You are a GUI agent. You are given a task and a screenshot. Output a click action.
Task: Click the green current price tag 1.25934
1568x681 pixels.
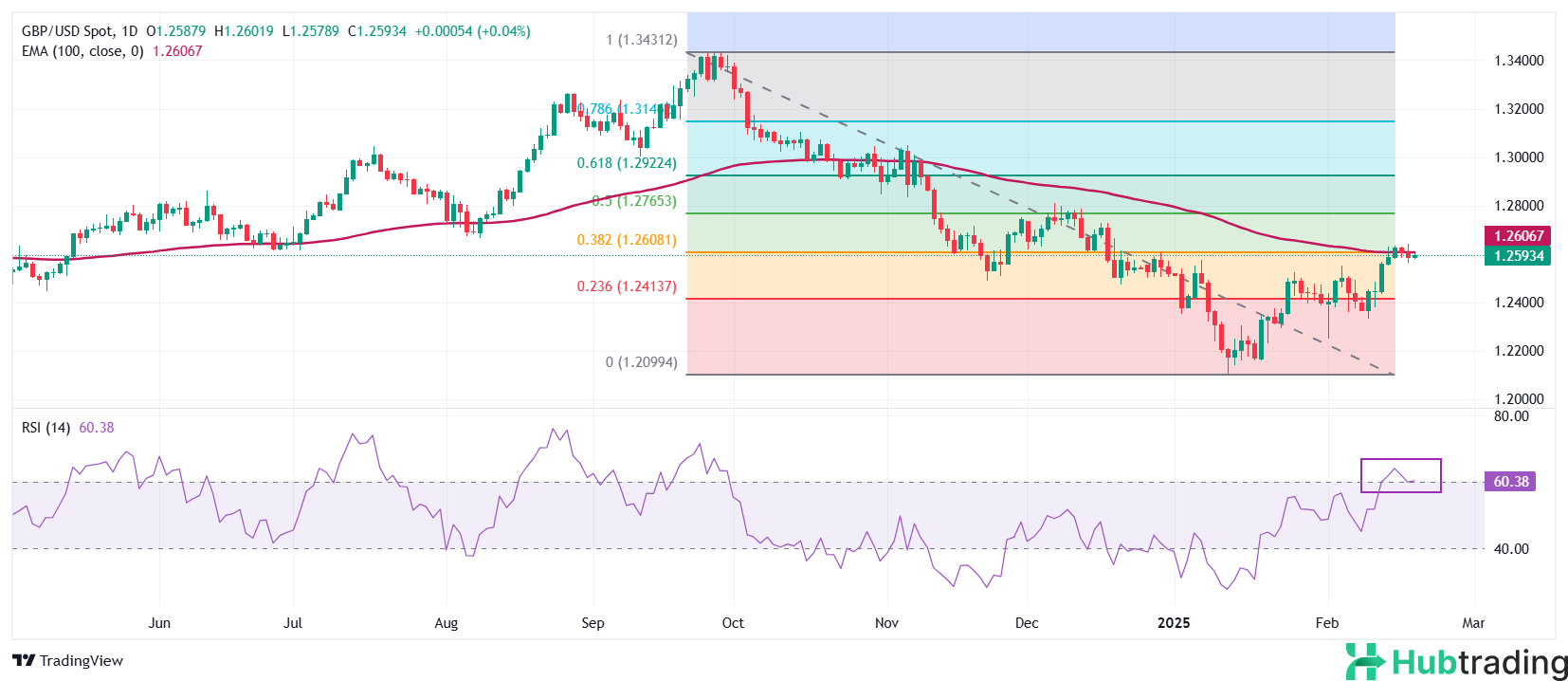tap(1518, 256)
